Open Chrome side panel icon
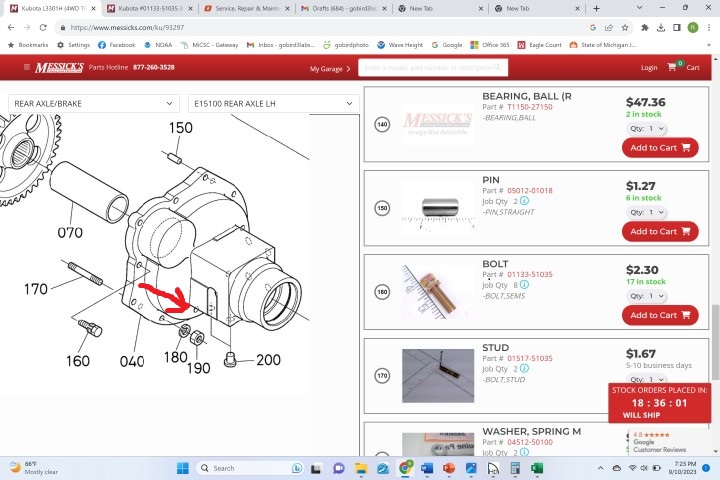The image size is (720, 480). (x=677, y=28)
